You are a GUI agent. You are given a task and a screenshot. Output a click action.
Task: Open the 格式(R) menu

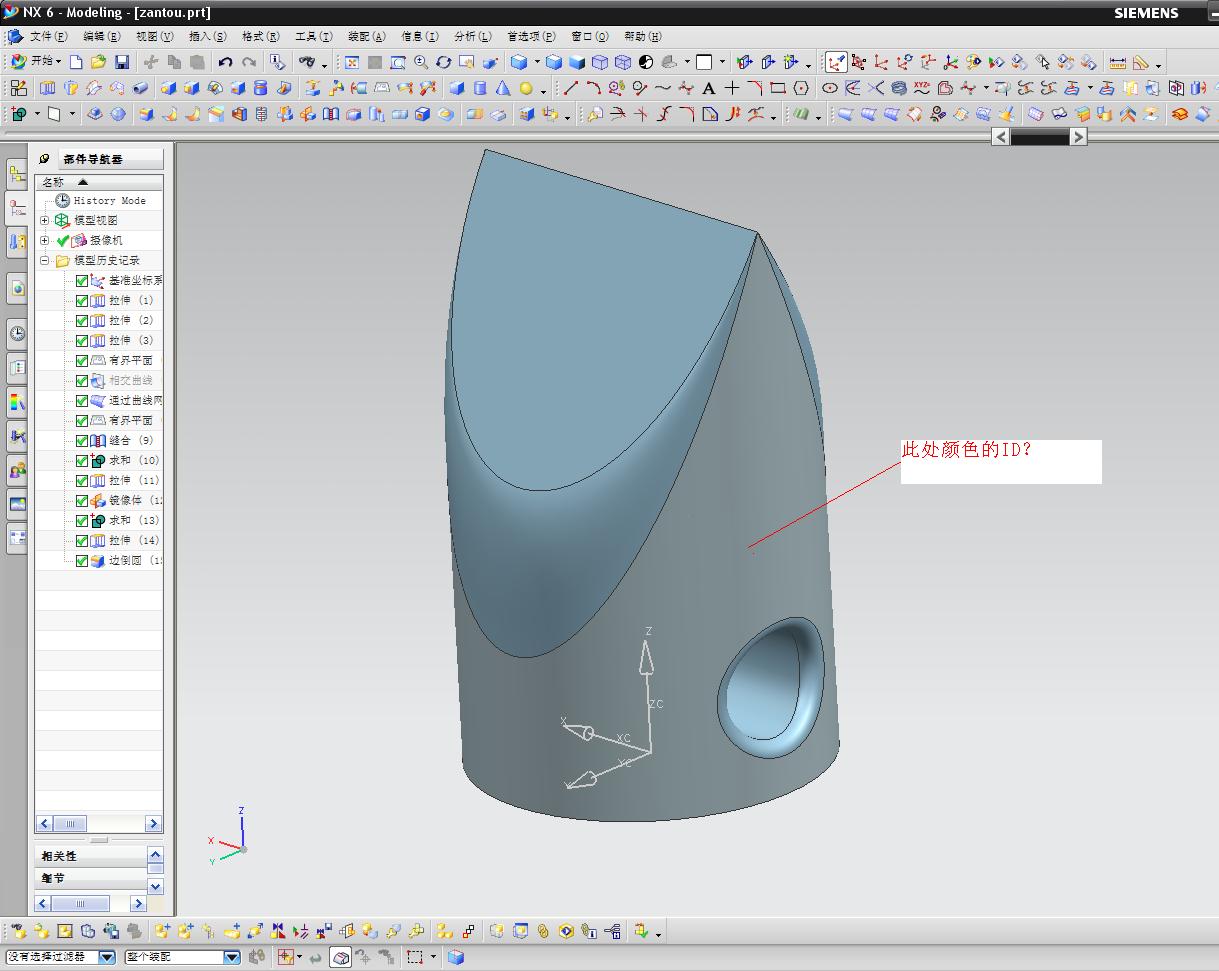coord(260,36)
